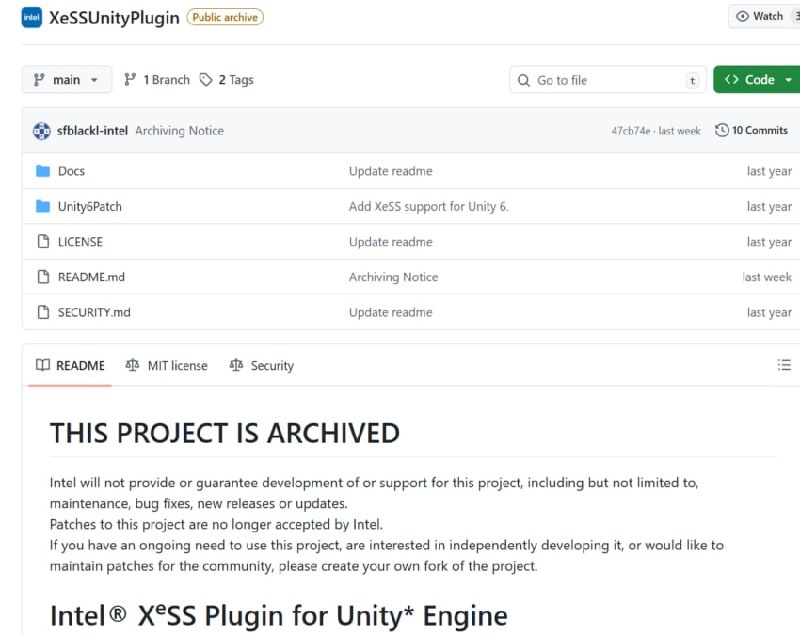Open the Unity6Patch folder icon
Image resolution: width=800 pixels, height=635 pixels.
click(x=43, y=207)
